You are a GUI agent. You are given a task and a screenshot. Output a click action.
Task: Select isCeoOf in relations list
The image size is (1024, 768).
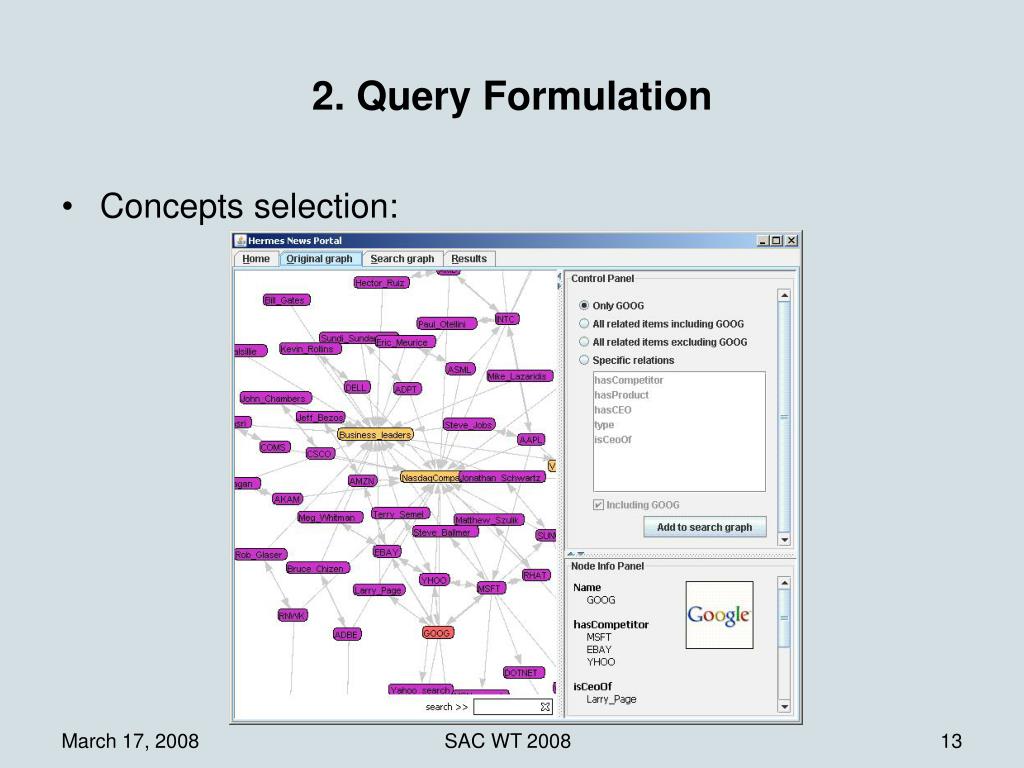pyautogui.click(x=613, y=440)
